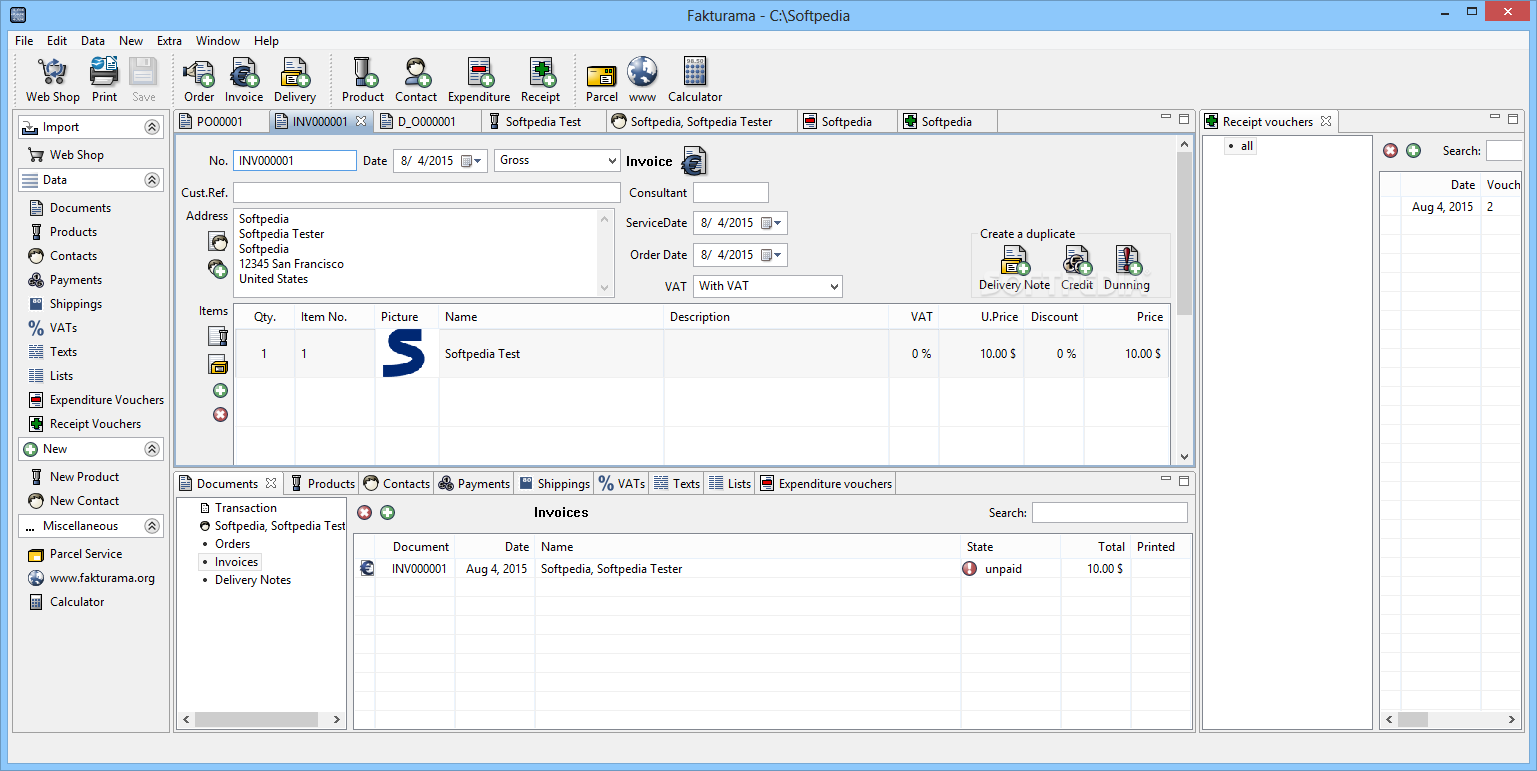This screenshot has height=771, width=1537.
Task: Collapse the New sidebar section
Action: (x=152, y=449)
